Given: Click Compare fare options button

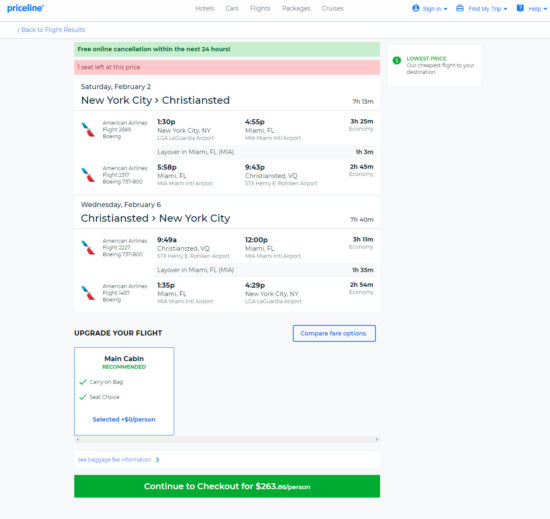Looking at the screenshot, I should pos(334,333).
